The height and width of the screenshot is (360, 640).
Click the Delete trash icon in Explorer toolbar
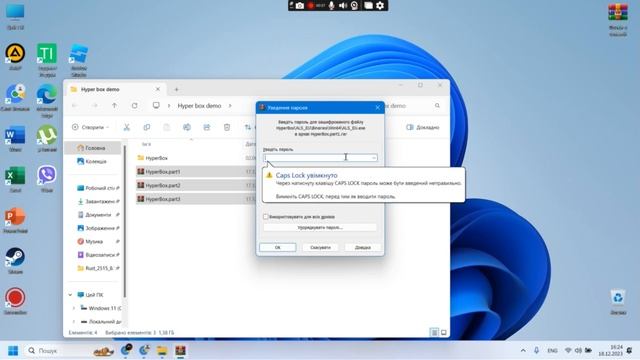[x=227, y=127]
